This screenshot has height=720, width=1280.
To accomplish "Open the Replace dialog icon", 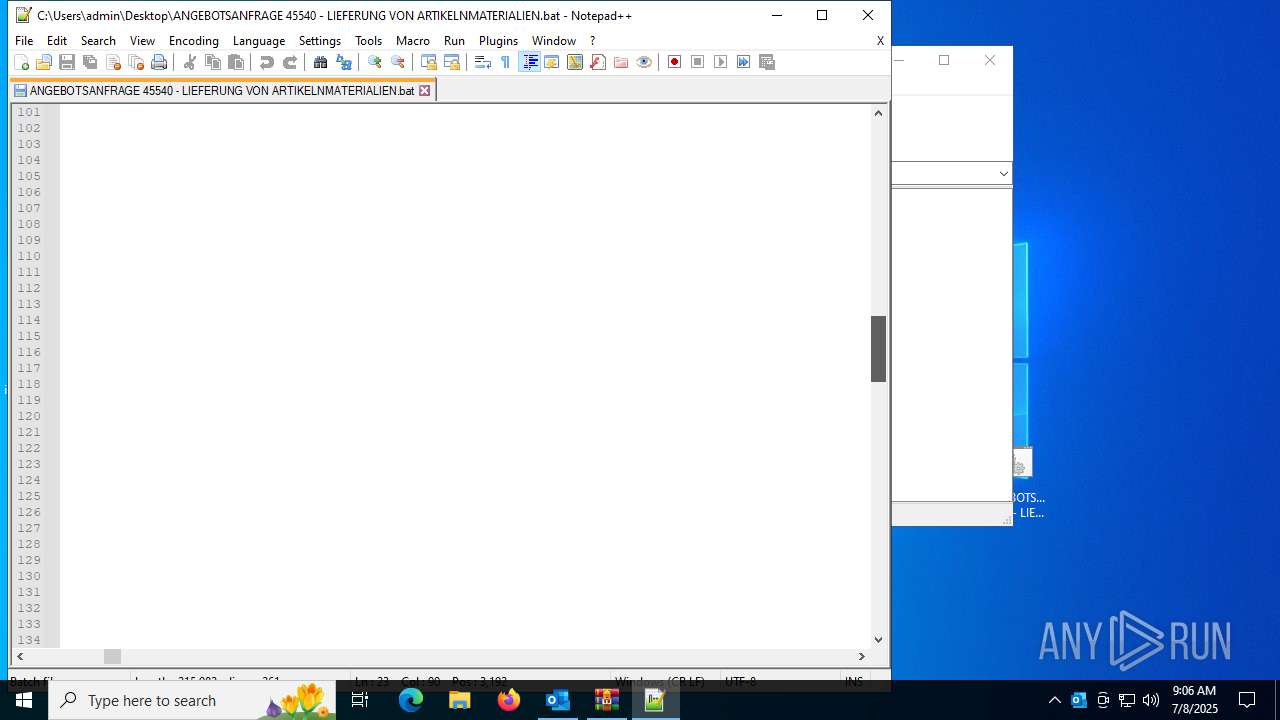I will coord(344,62).
